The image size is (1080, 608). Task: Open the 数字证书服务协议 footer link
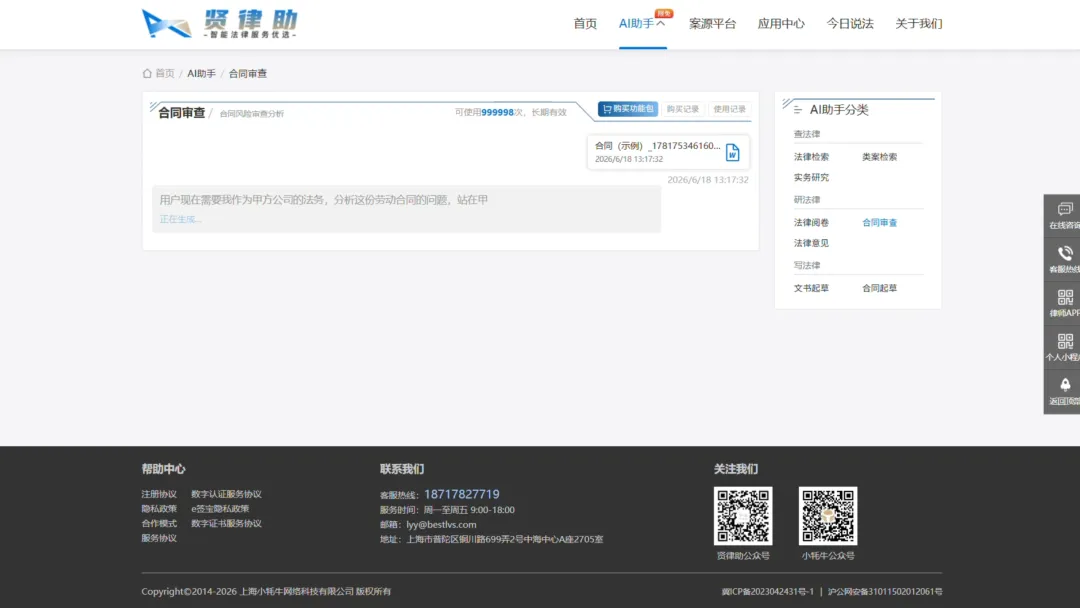pyautogui.click(x=226, y=523)
